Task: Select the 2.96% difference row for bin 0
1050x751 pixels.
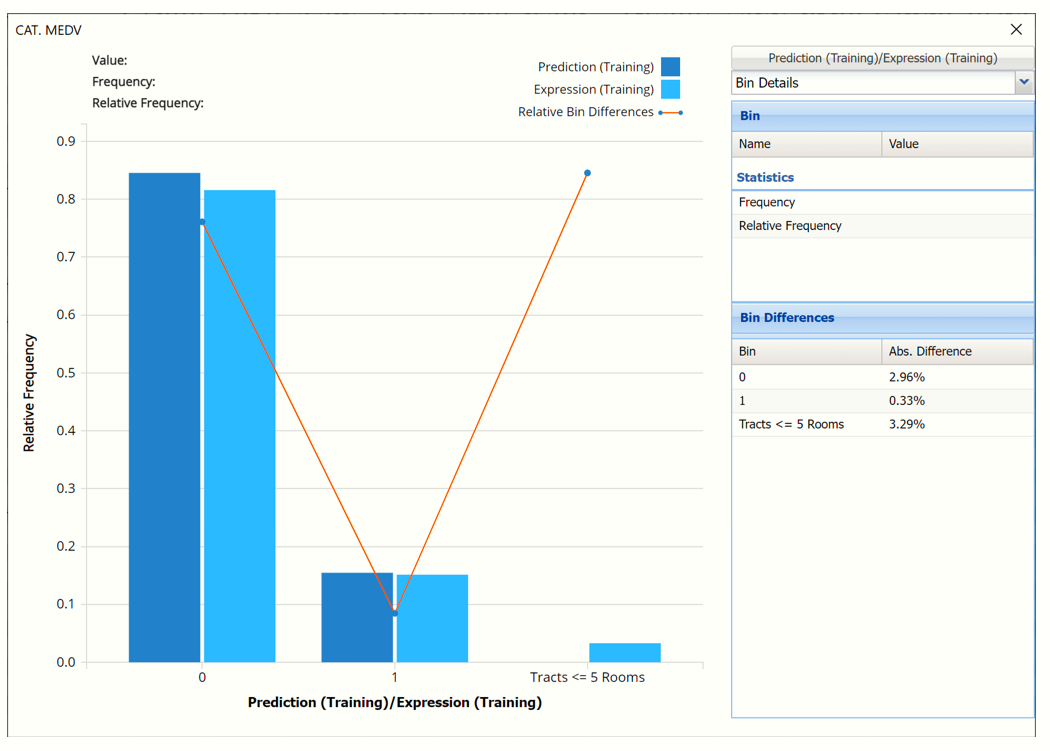Action: tap(906, 378)
